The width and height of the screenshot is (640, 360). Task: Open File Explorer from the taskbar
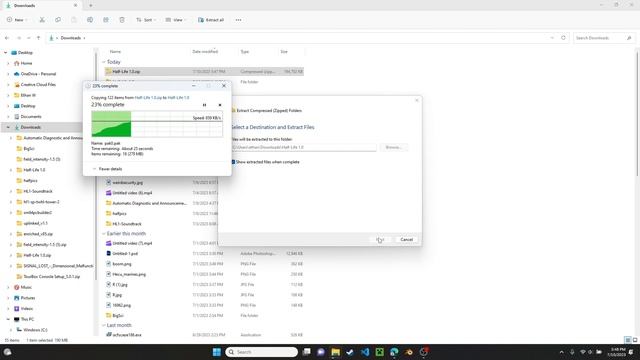click(x=336, y=352)
